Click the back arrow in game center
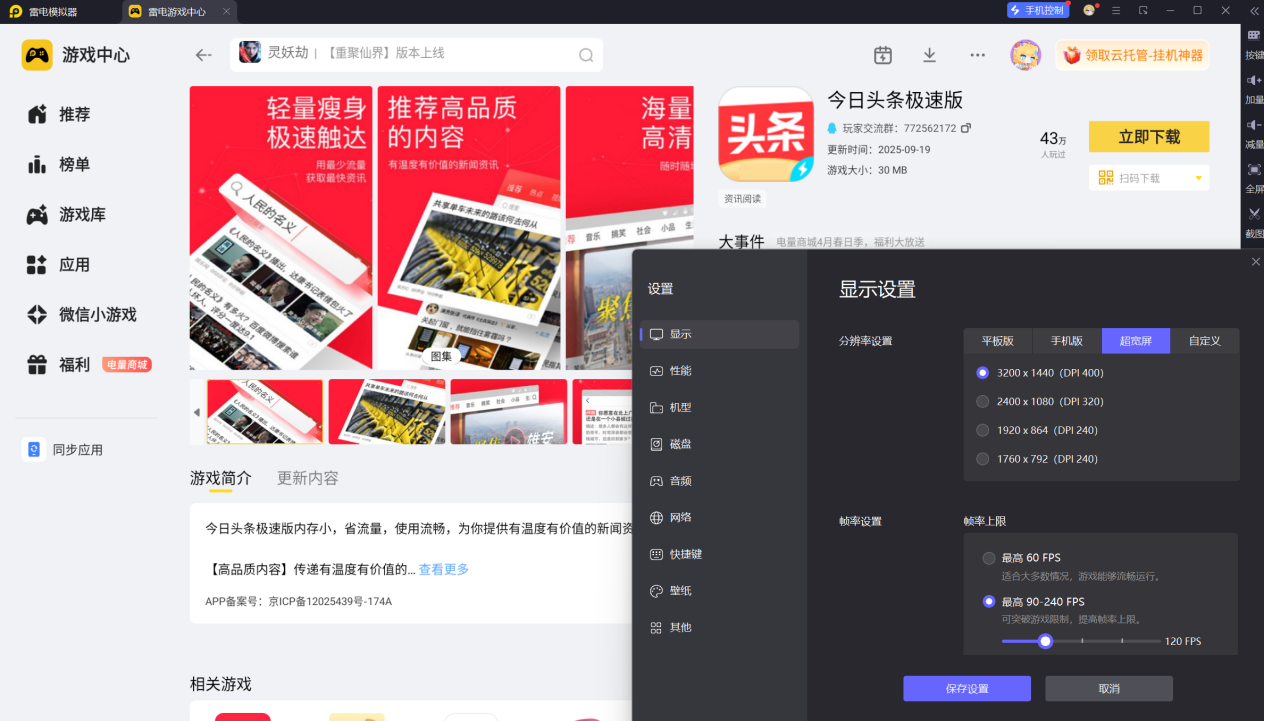The height and width of the screenshot is (721, 1264). pyautogui.click(x=204, y=55)
